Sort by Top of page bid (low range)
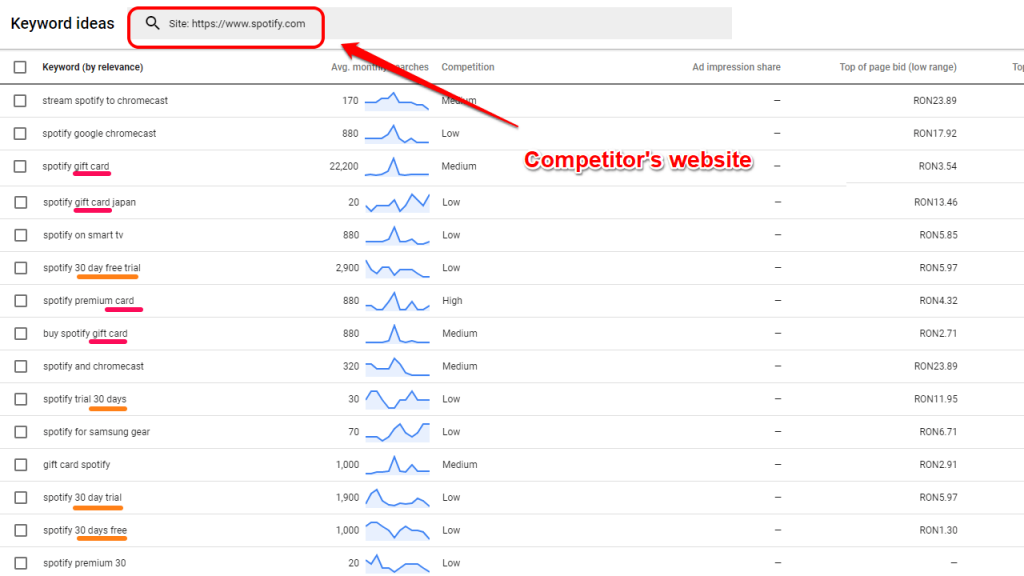This screenshot has height=576, width=1024. click(x=898, y=67)
